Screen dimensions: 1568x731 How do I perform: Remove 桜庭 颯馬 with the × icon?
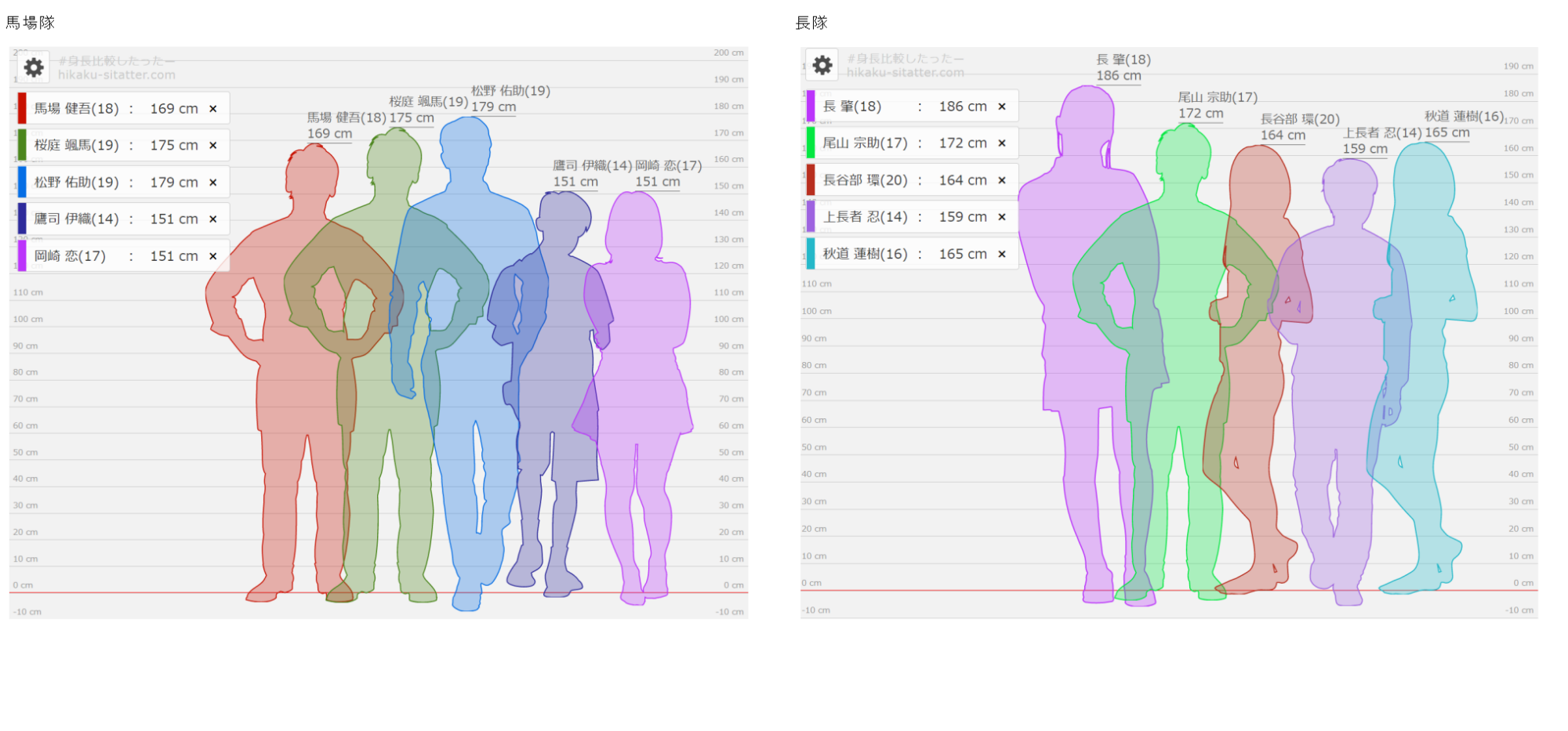point(212,146)
